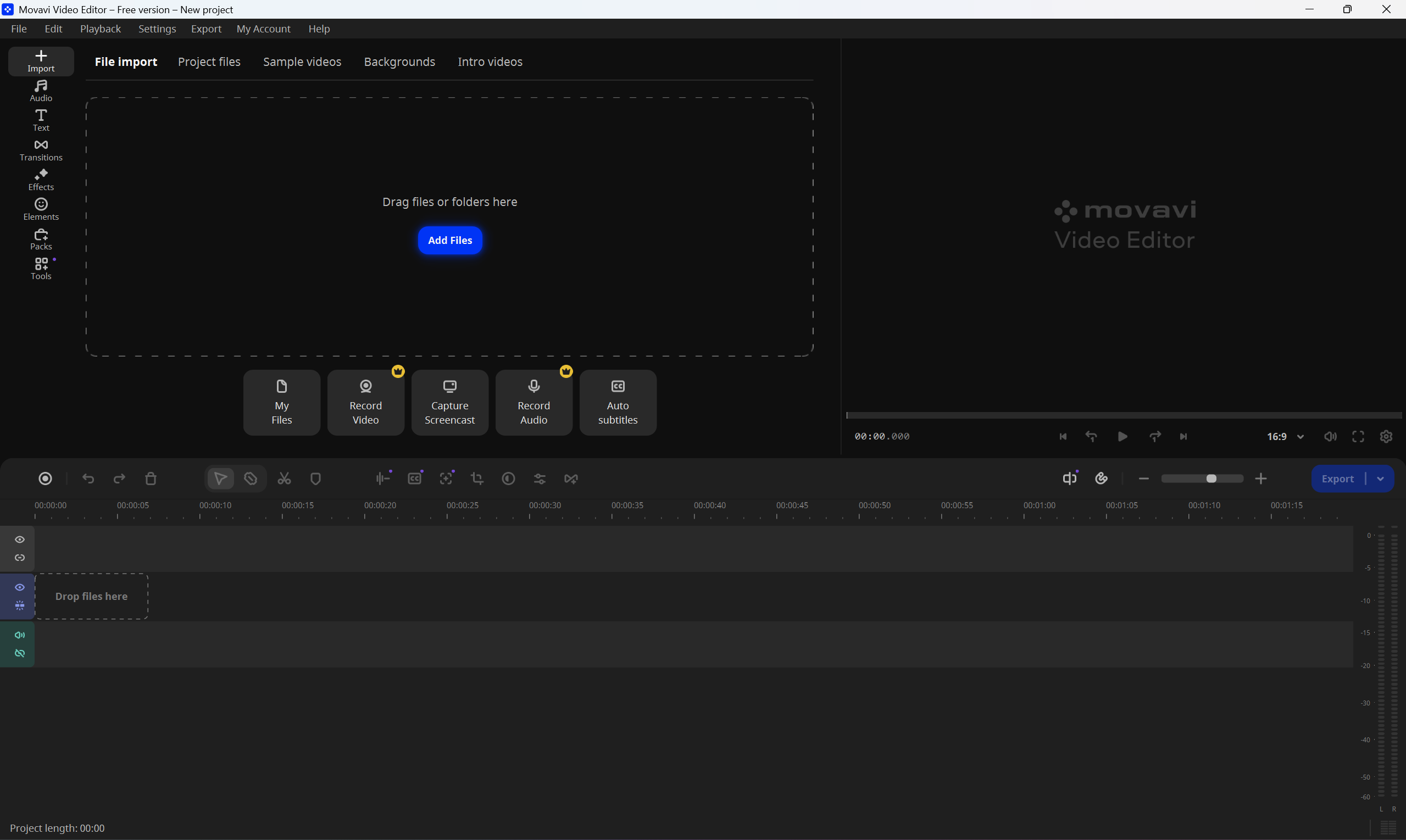Add a marker with shield icon

coord(316,479)
